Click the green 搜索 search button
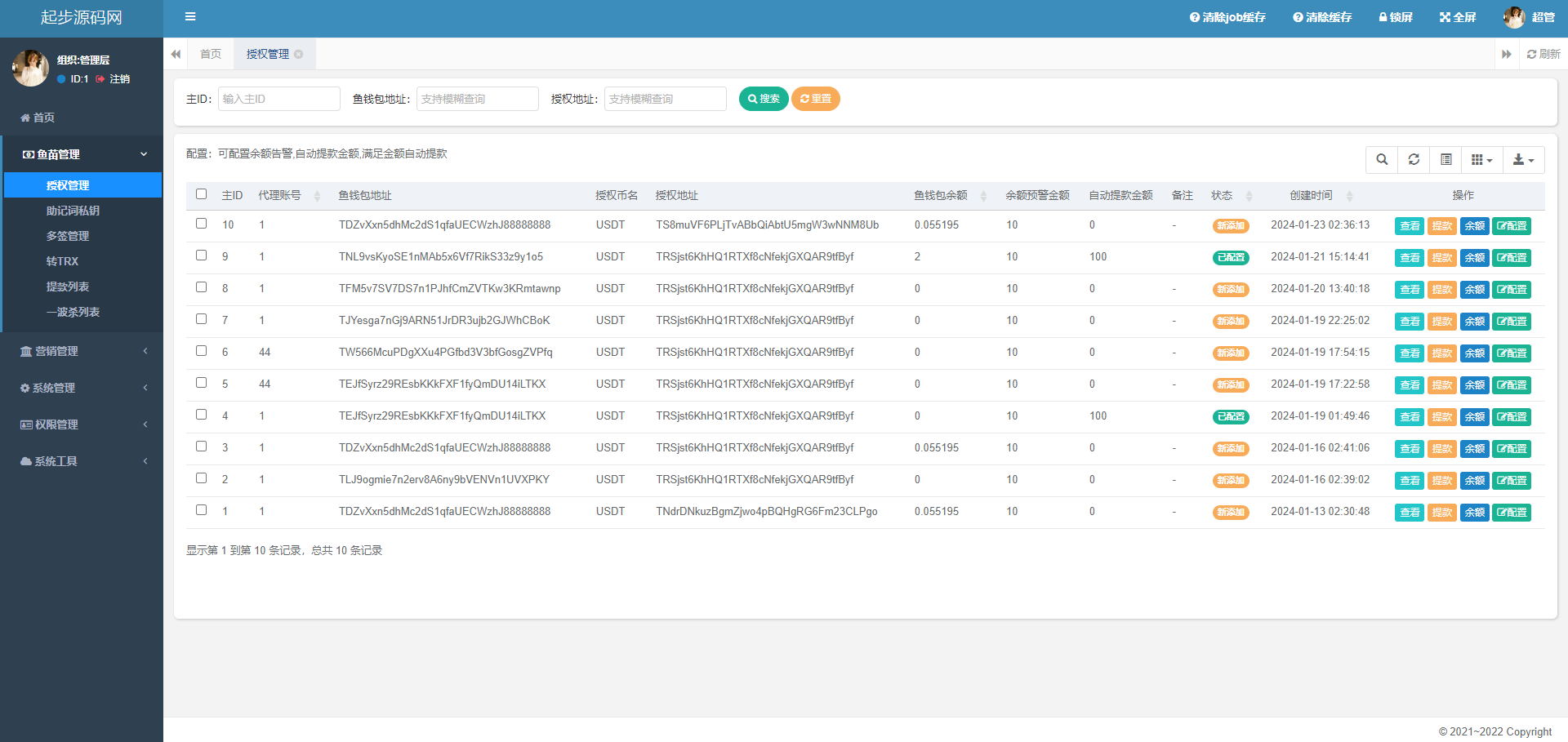Viewport: 1568px width, 742px height. coord(764,99)
